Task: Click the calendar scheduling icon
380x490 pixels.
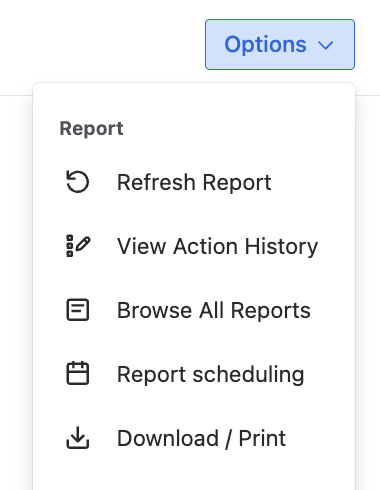Action: point(78,373)
